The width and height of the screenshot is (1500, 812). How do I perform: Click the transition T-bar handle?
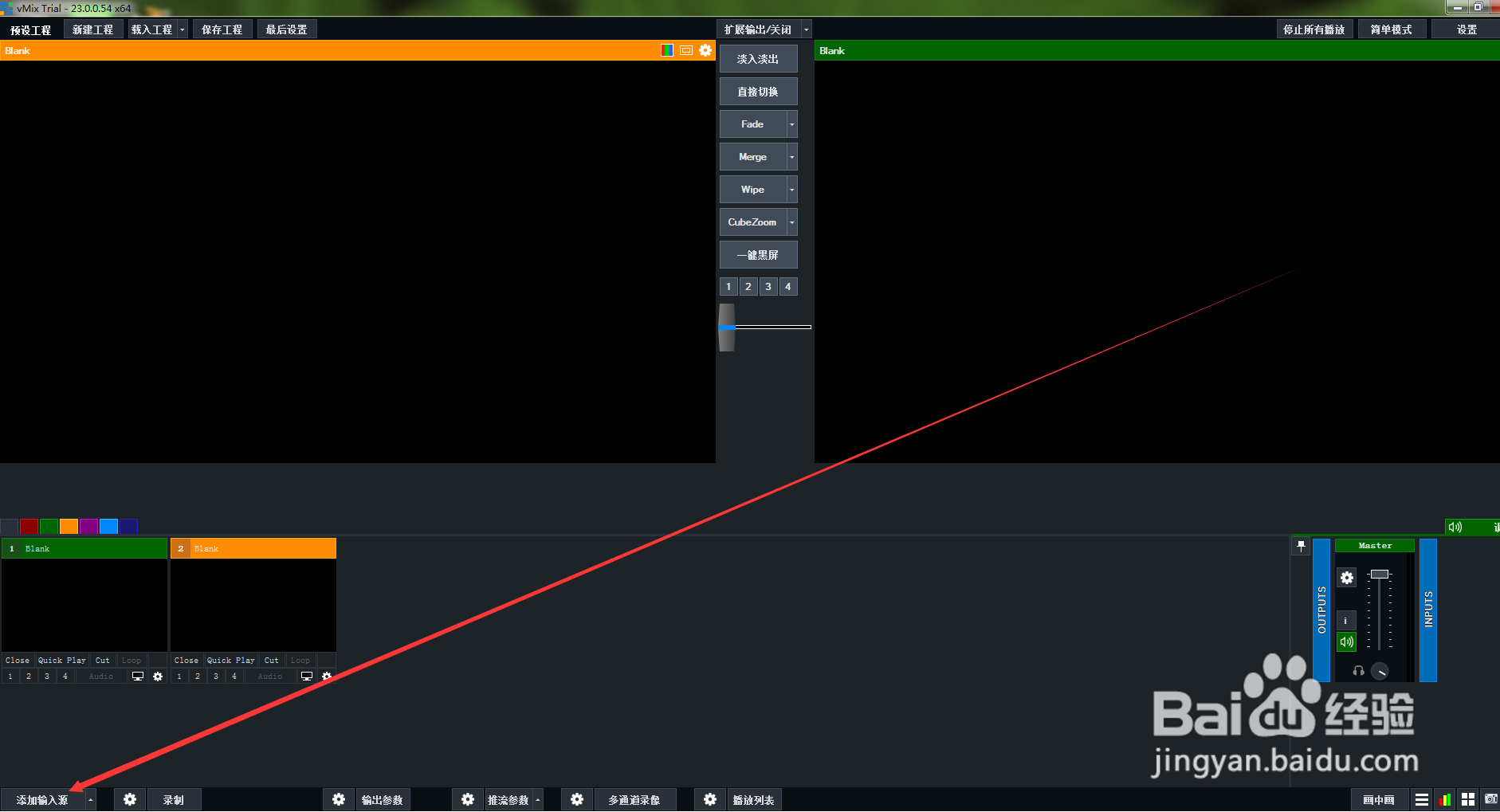[x=727, y=328]
